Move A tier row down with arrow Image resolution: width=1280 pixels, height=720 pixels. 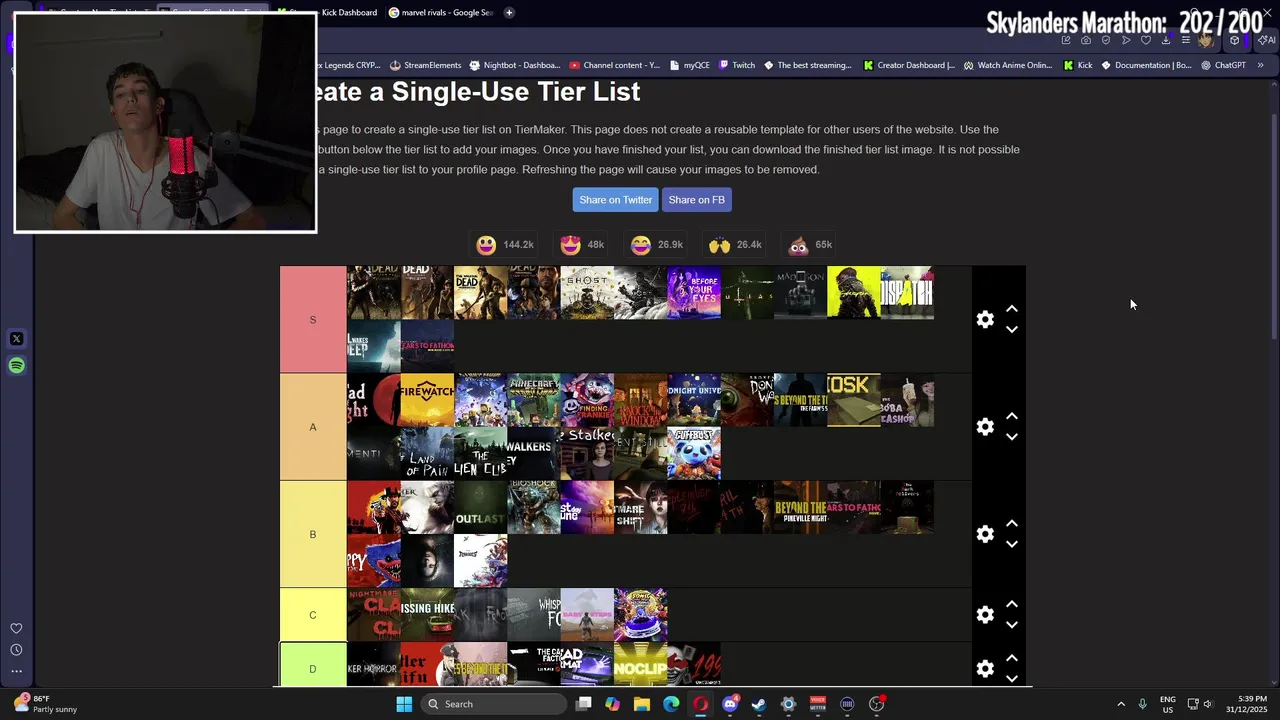[1012, 437]
